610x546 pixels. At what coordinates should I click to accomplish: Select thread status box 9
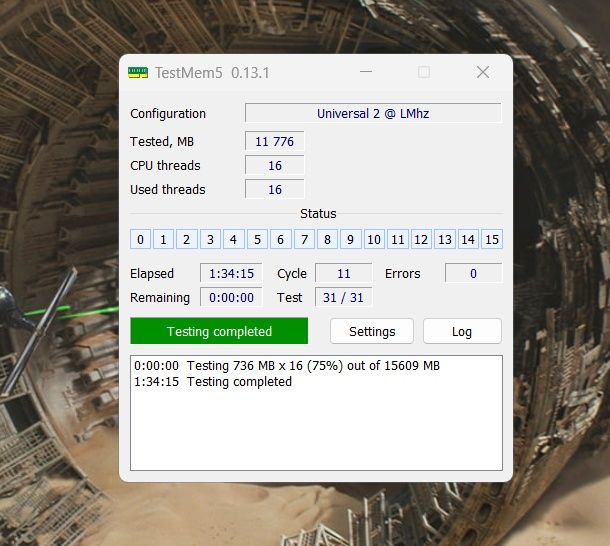351,239
